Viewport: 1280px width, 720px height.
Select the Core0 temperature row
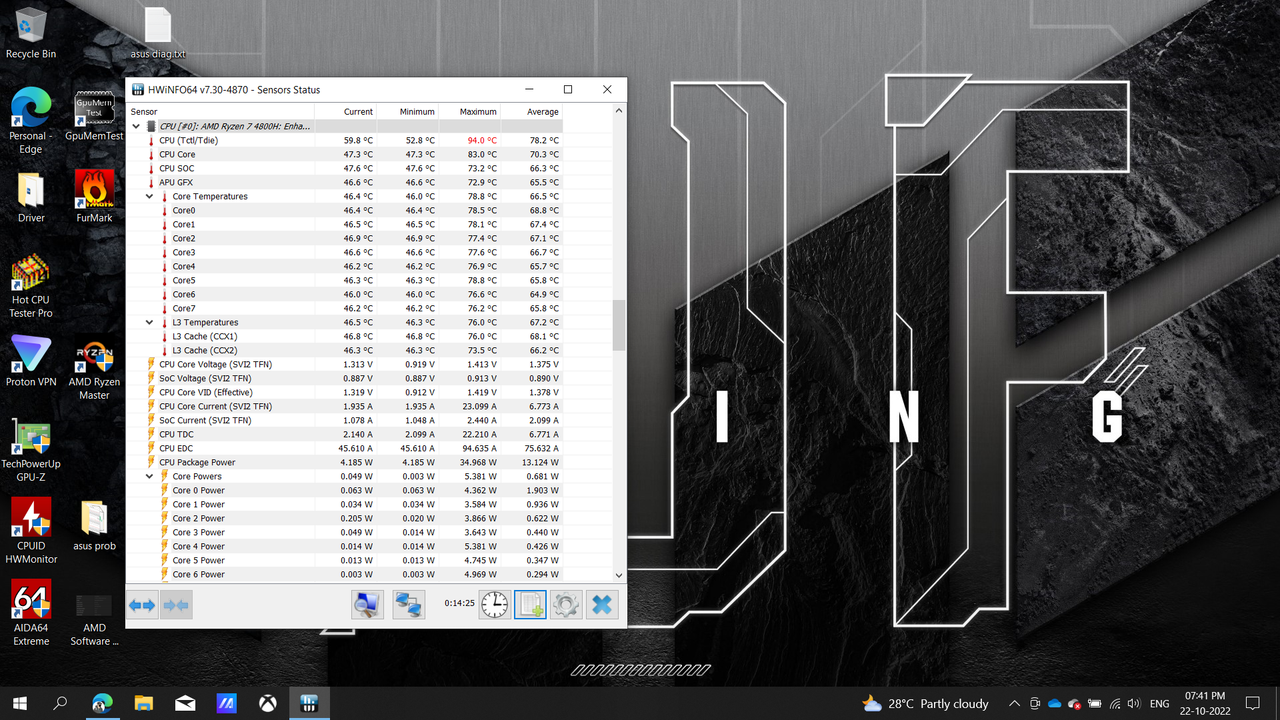345,211
